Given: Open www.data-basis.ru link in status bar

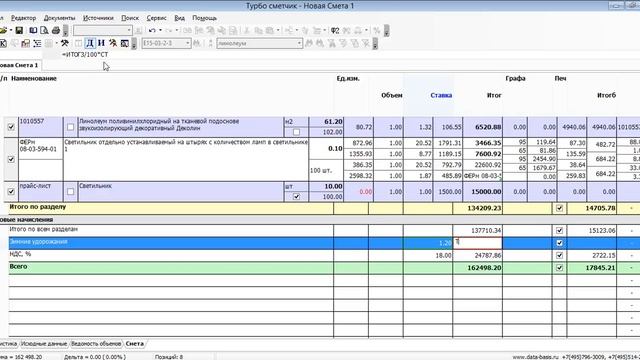Looking at the screenshot, I should click(x=536, y=357).
